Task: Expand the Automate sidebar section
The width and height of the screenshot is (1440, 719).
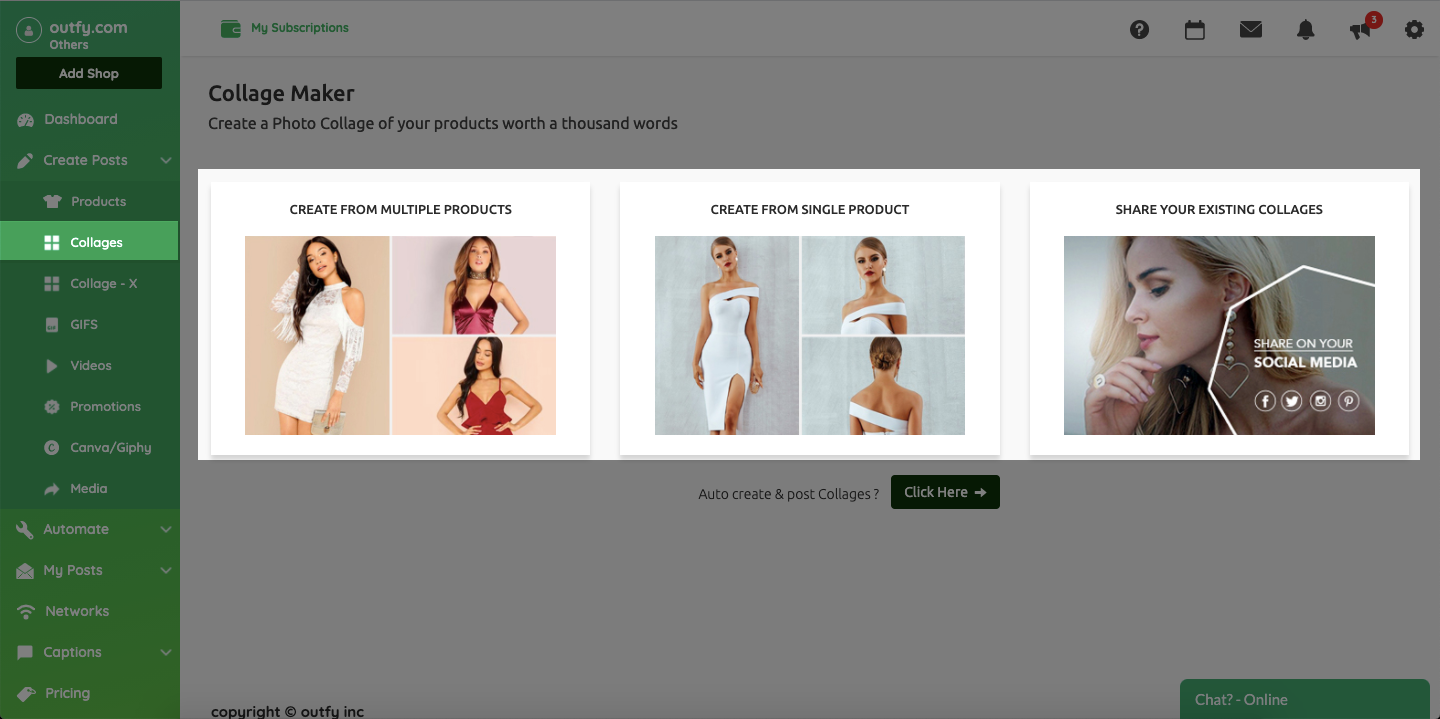Action: (166, 529)
